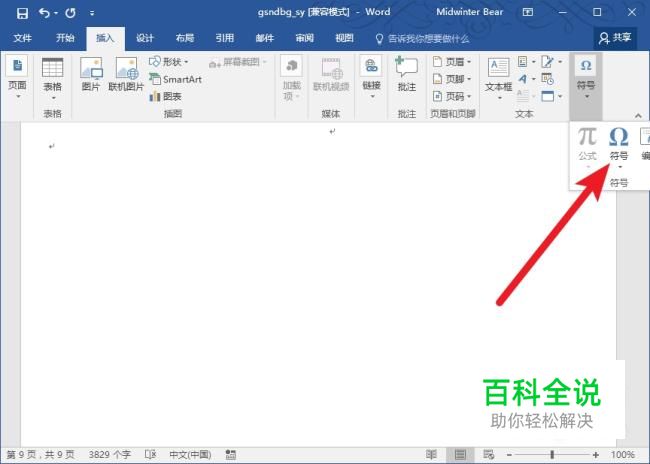Click page count 第 9 页, 共 9 页
The width and height of the screenshot is (650, 464).
click(x=41, y=455)
